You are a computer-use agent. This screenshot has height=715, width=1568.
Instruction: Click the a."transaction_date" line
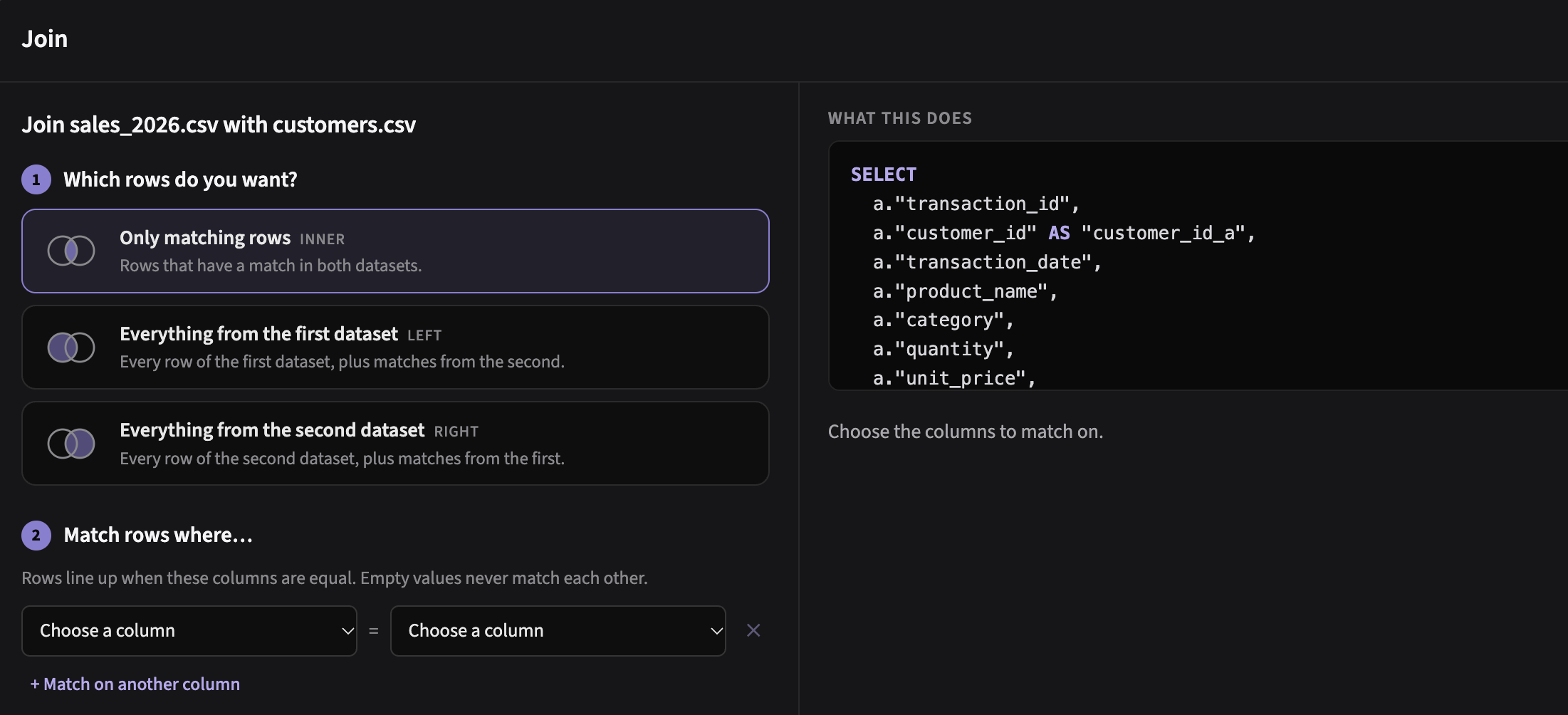click(987, 263)
